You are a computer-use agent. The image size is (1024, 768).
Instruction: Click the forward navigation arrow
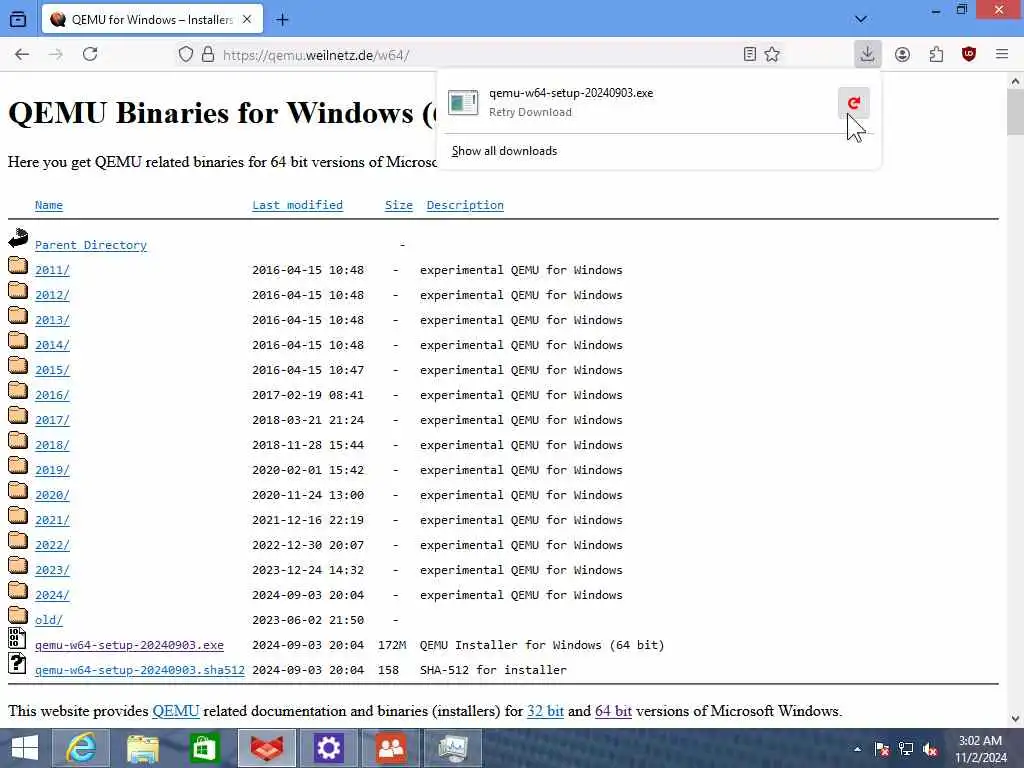click(56, 54)
